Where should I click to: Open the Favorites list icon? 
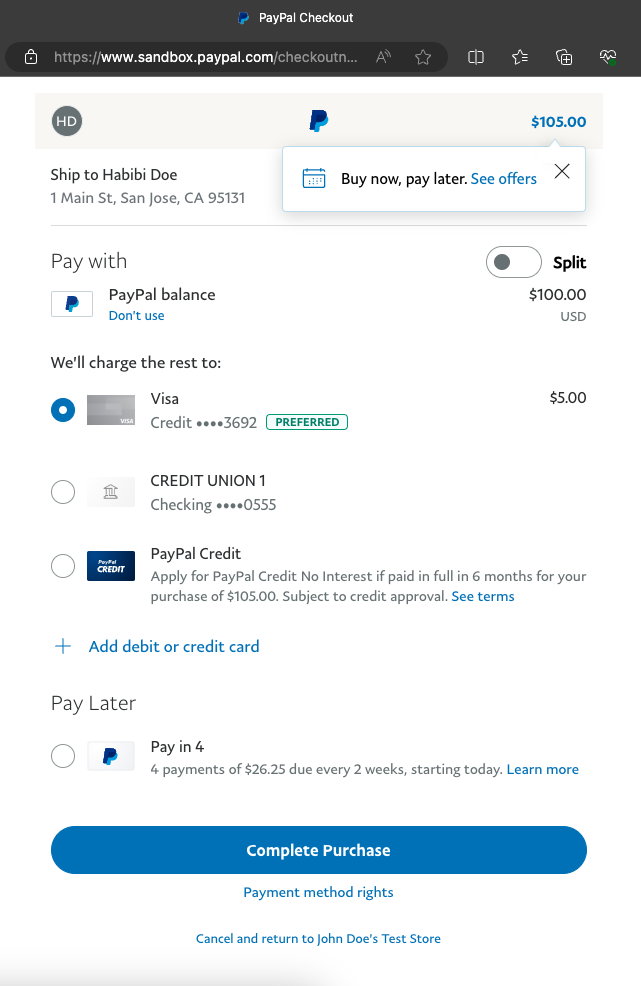point(520,57)
